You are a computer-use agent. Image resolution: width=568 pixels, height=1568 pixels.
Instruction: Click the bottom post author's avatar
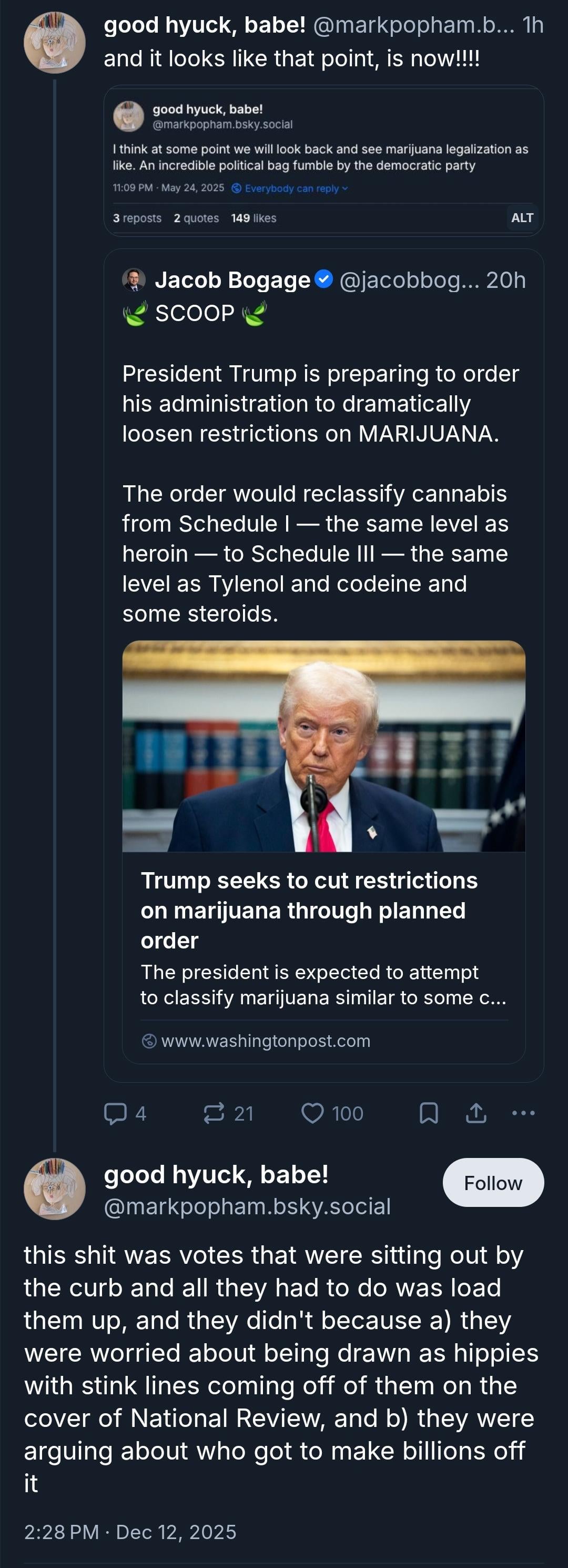point(54,1189)
